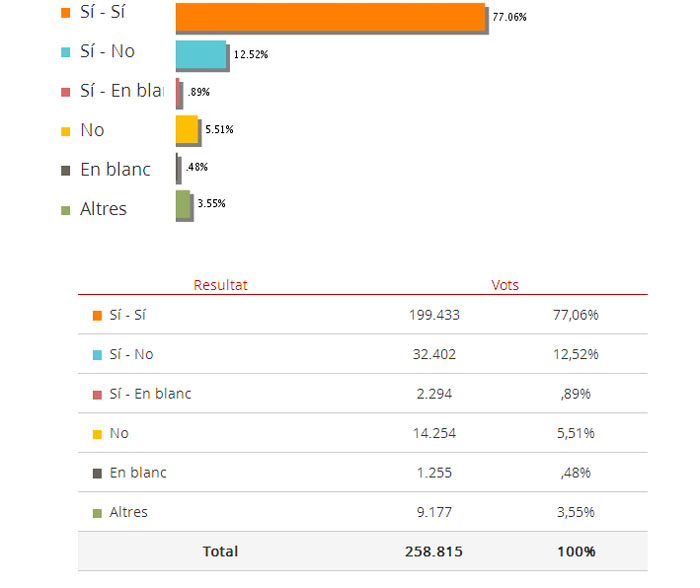Click the orange square in Sí - Sí table row
Image resolution: width=700 pixels, height=588 pixels.
(x=97, y=316)
